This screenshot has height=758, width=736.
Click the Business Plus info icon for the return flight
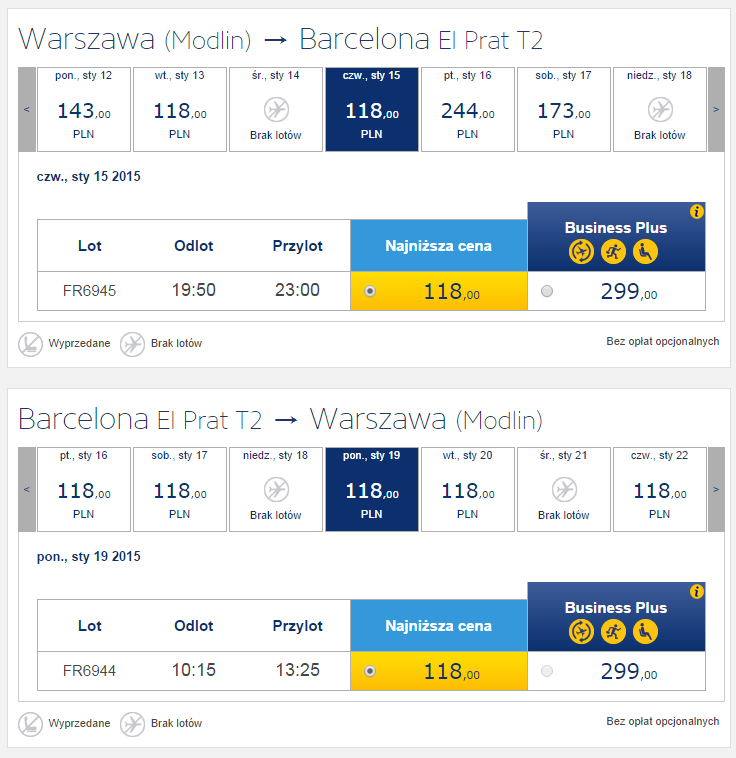coord(696,591)
